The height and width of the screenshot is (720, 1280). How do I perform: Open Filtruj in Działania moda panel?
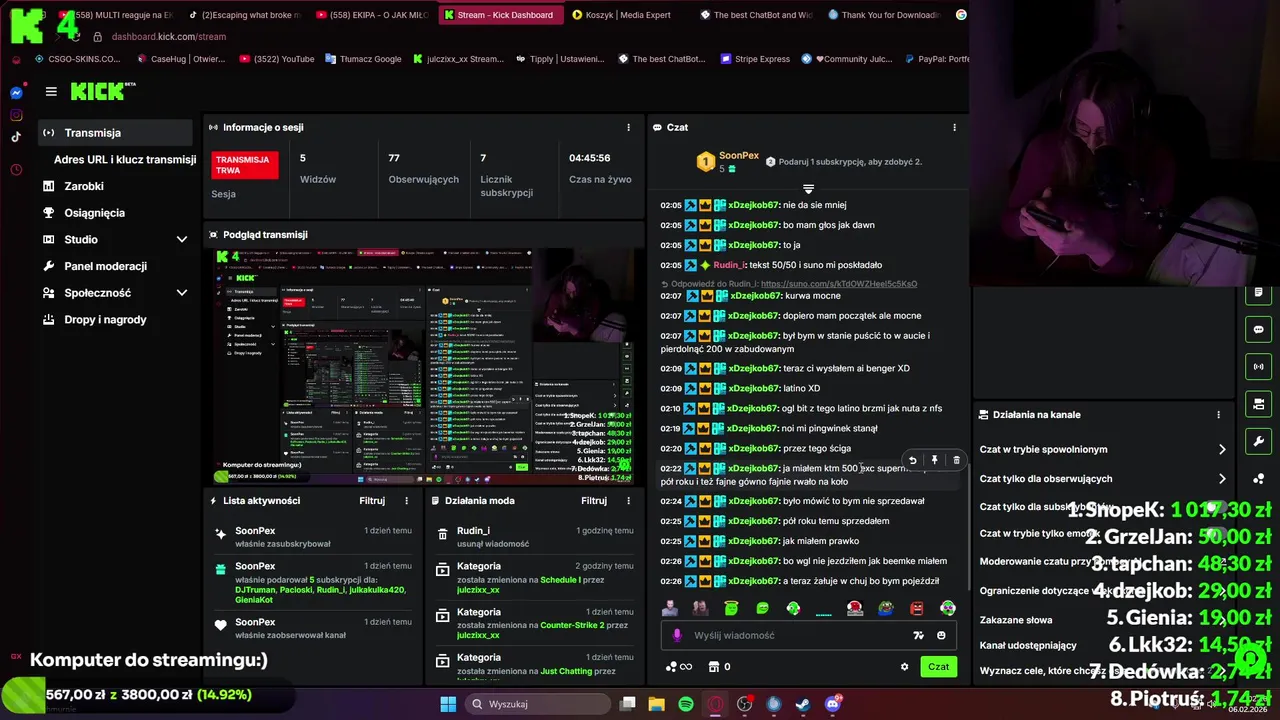click(x=594, y=501)
